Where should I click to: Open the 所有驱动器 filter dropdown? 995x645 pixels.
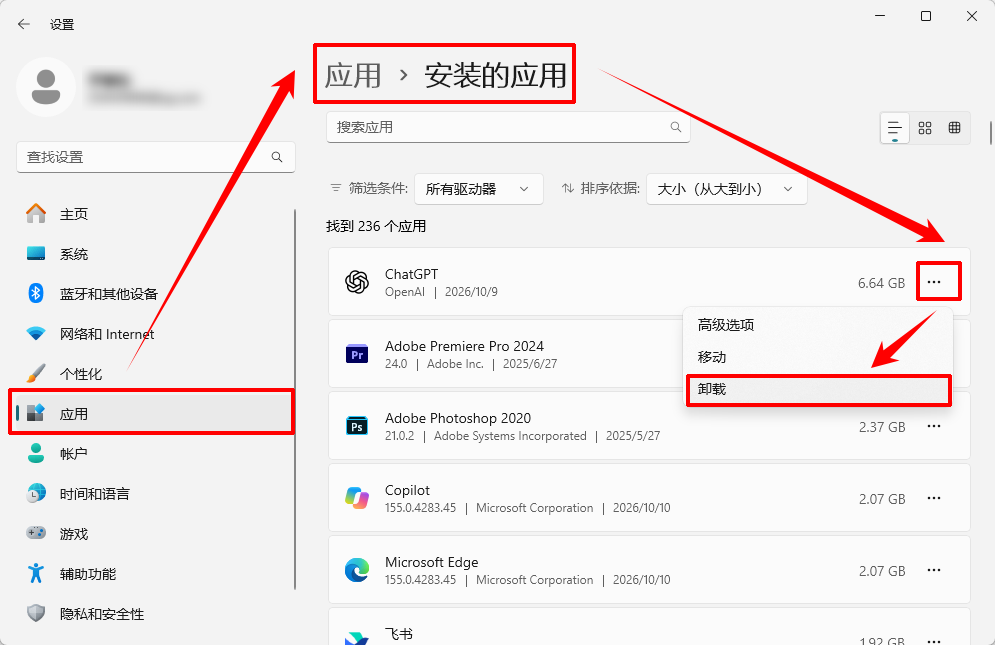pyautogui.click(x=478, y=189)
